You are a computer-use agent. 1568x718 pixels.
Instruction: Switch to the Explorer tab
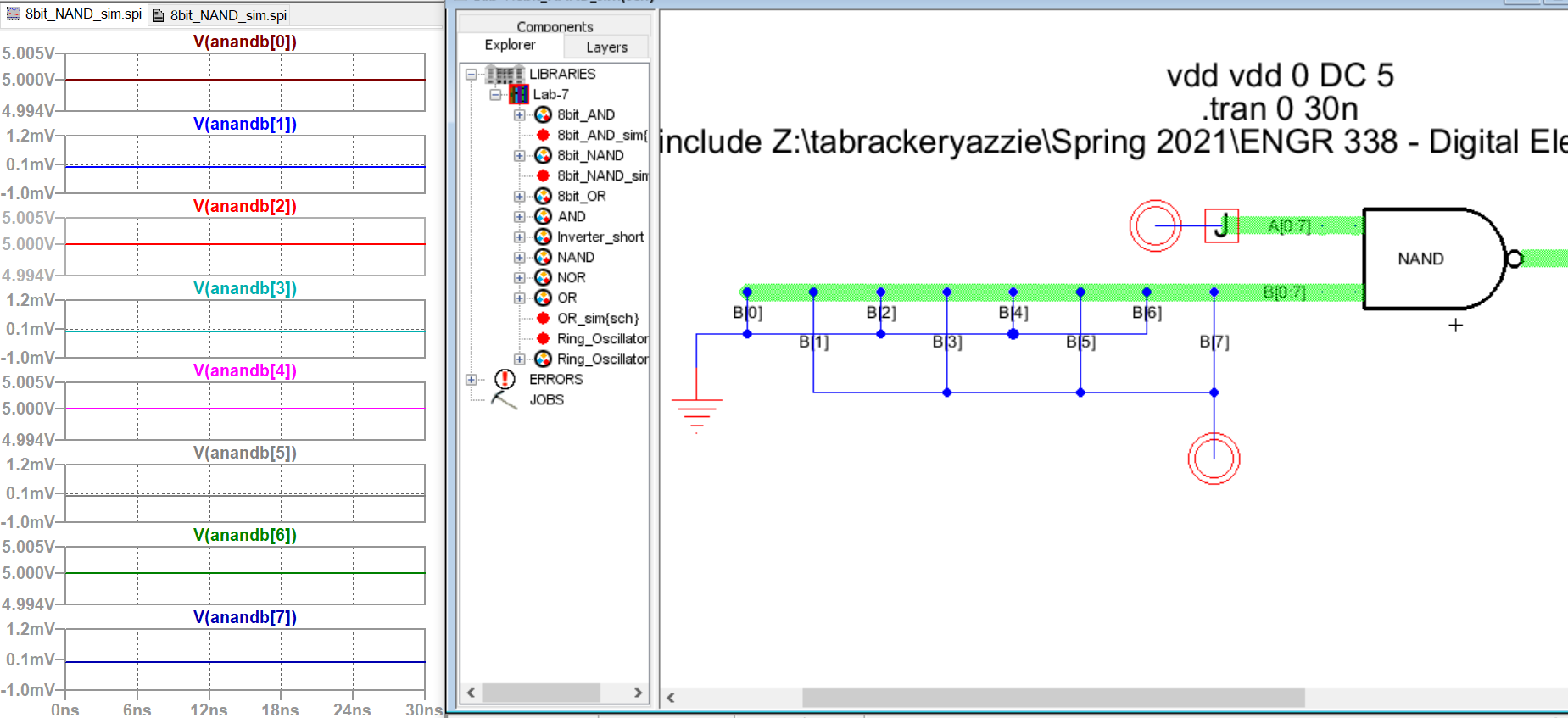[x=510, y=45]
